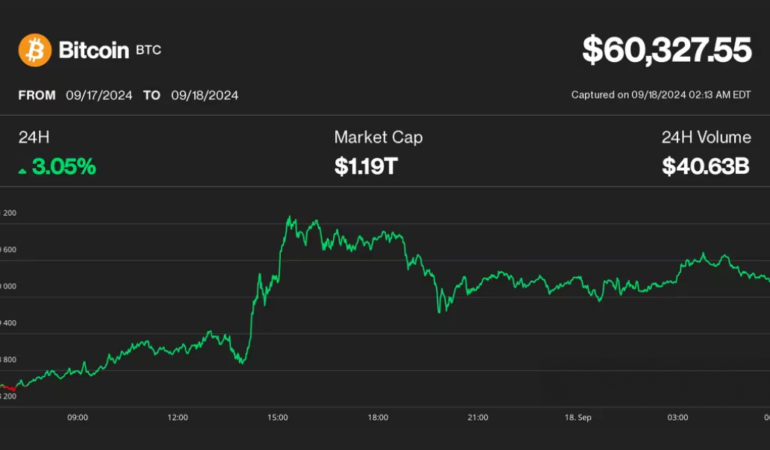The image size is (770, 450).
Task: Click the 03:00 time axis label
Action: coord(678,417)
